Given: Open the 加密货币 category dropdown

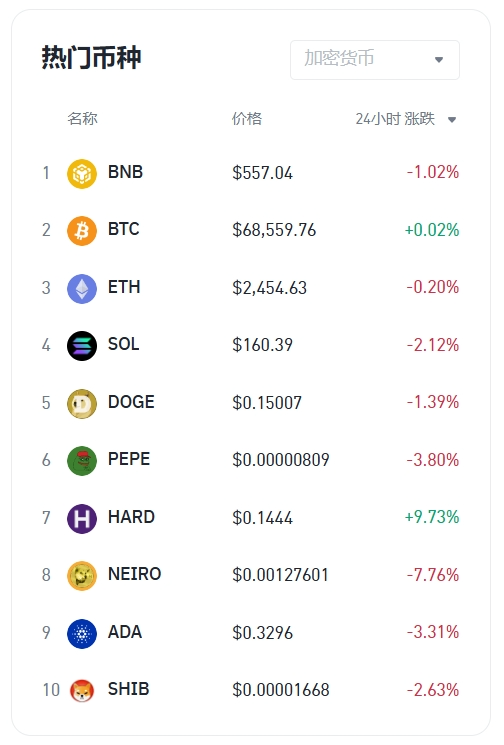Looking at the screenshot, I should [x=375, y=60].
